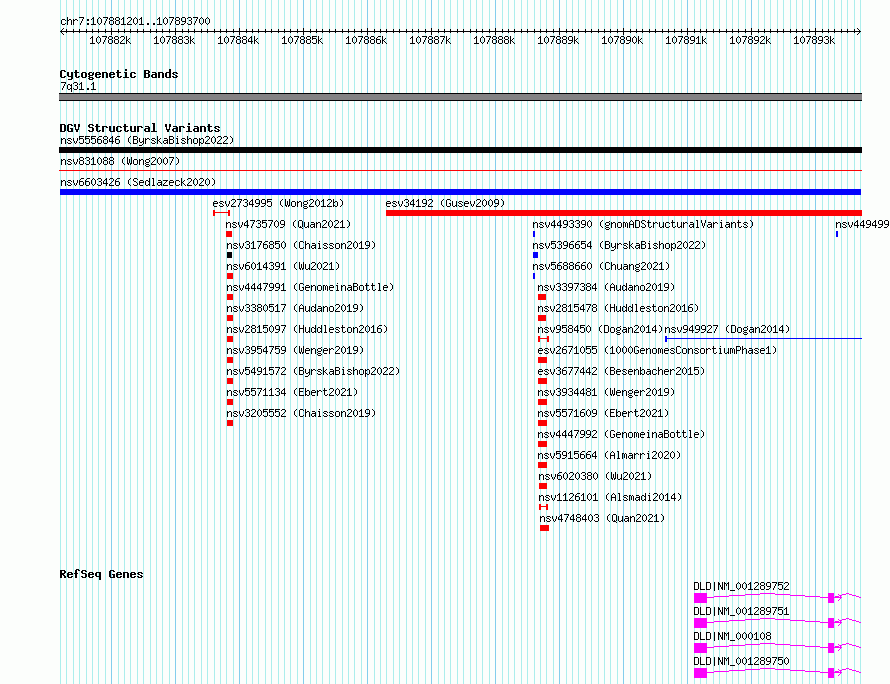Screen dimensions: 890x684
Task: Open nsv4447992 (GenomeinaBottle) entry
Action: coord(621,434)
